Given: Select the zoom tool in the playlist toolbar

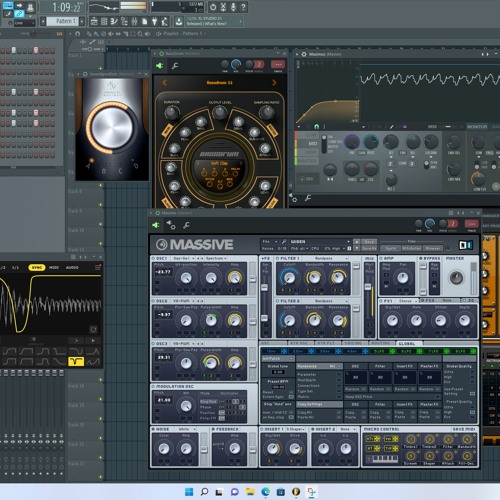Looking at the screenshot, I should pos(140,34).
